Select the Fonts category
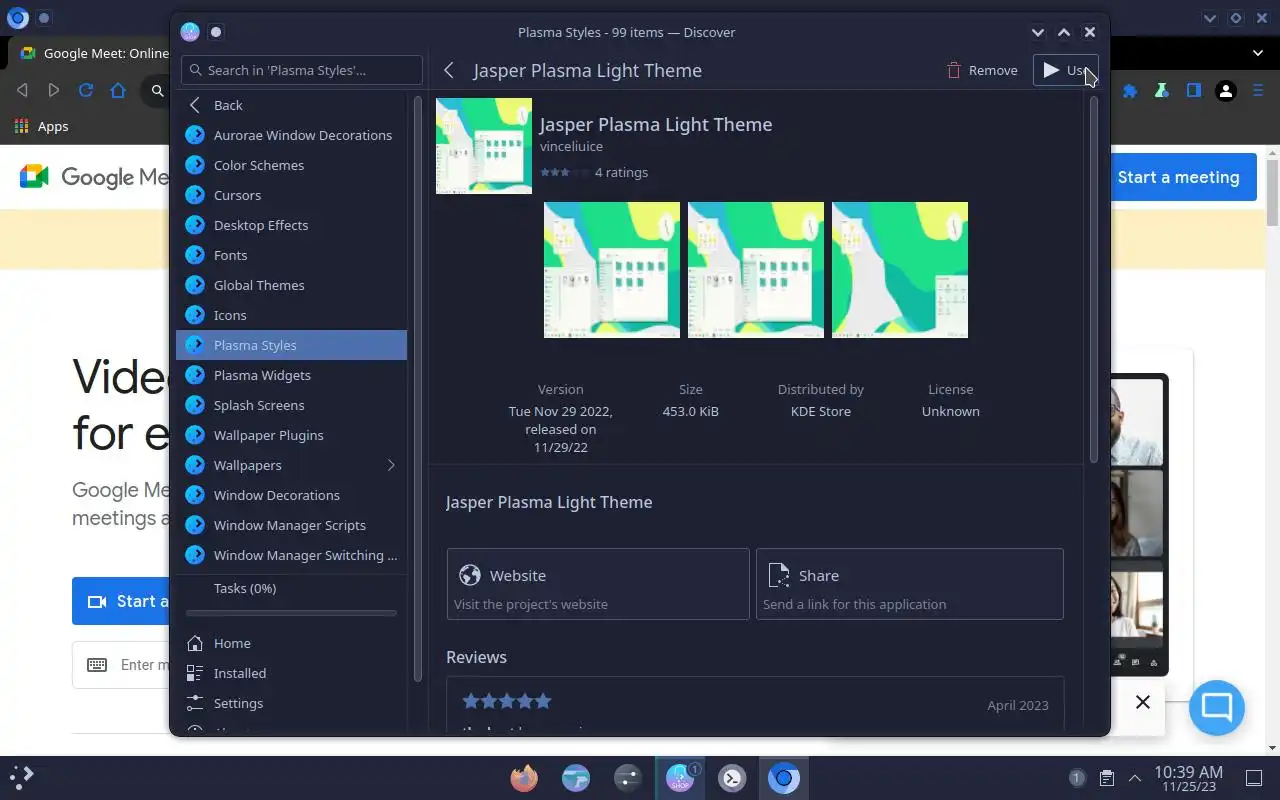 coord(291,255)
